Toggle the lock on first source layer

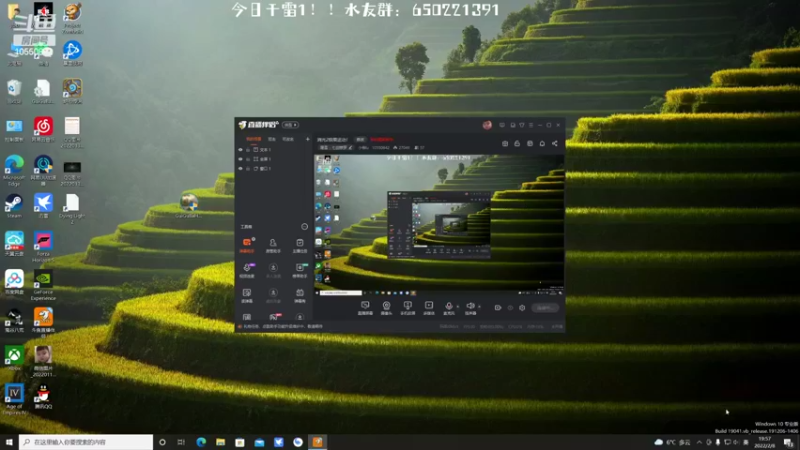pos(248,149)
